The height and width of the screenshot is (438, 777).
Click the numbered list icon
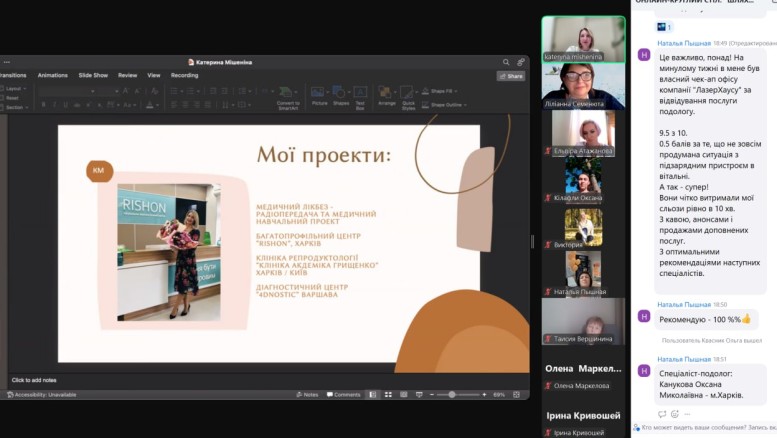click(190, 91)
